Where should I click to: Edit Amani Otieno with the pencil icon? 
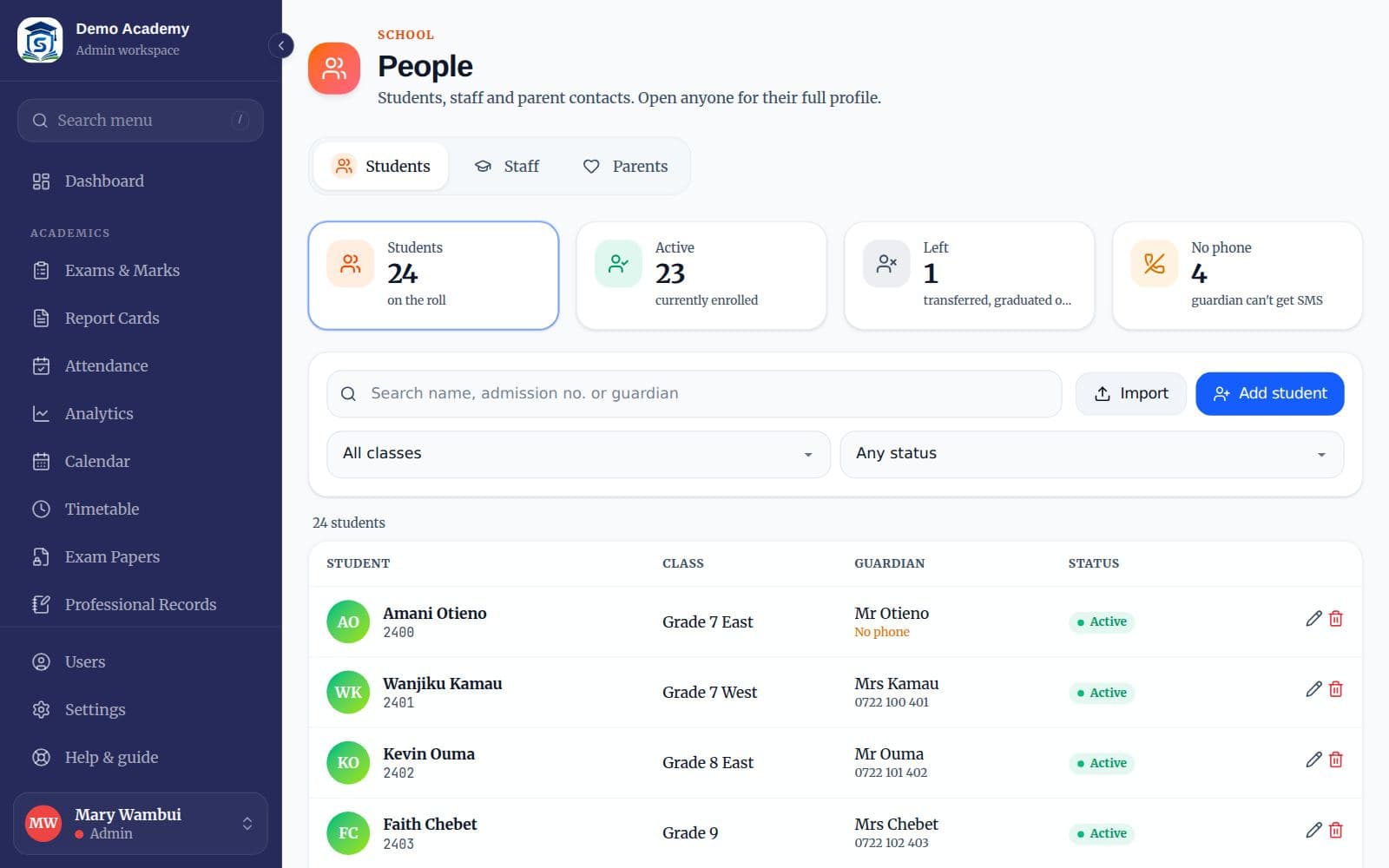click(x=1313, y=619)
